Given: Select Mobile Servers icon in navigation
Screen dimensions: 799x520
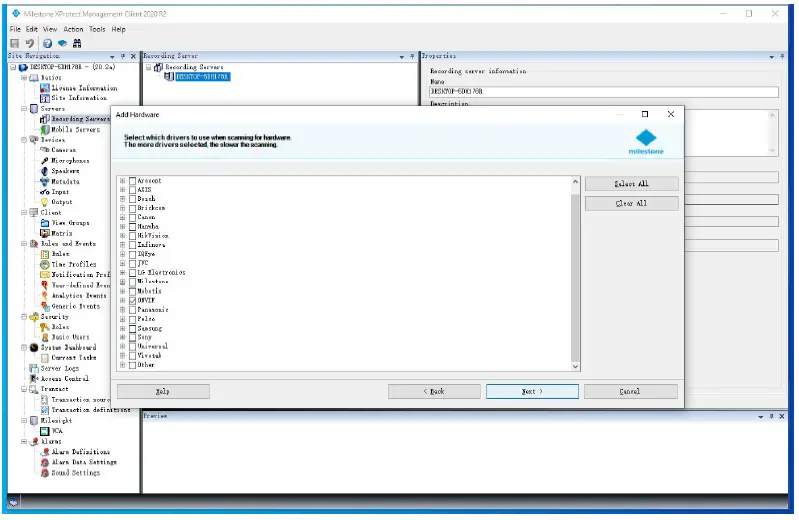Looking at the screenshot, I should [45, 129].
